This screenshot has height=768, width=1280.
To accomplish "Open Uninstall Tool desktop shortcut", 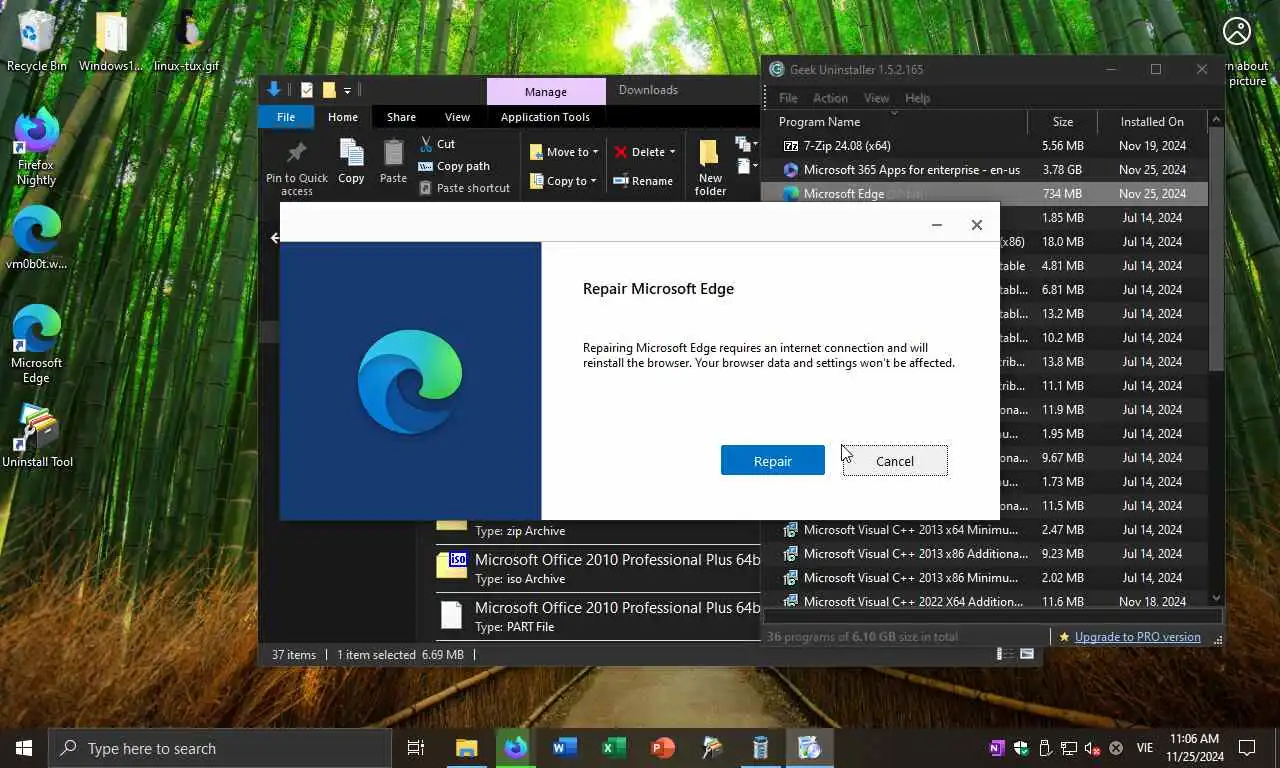I will [x=37, y=437].
